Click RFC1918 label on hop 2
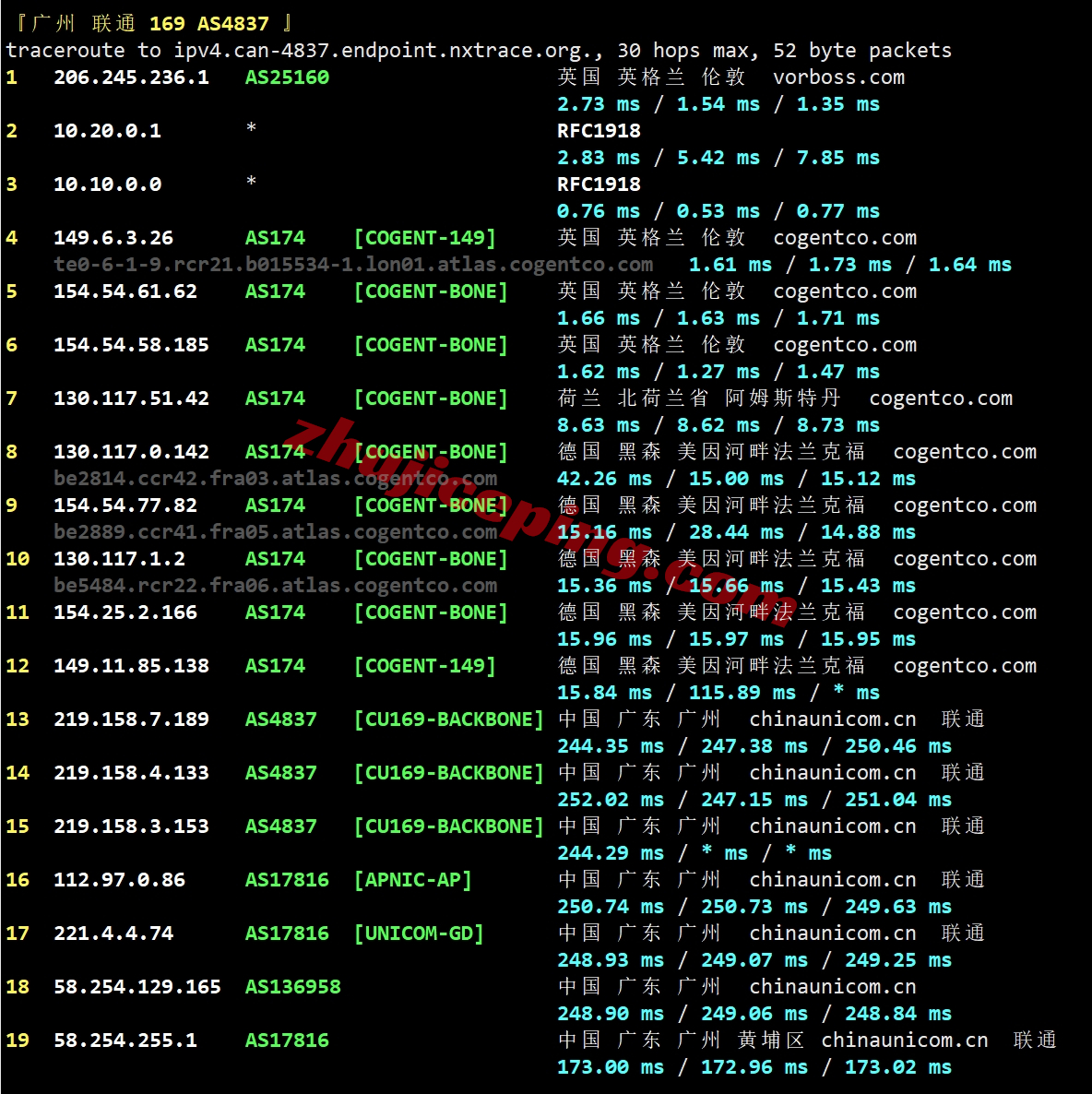The width and height of the screenshot is (1092, 1094). tap(599, 131)
